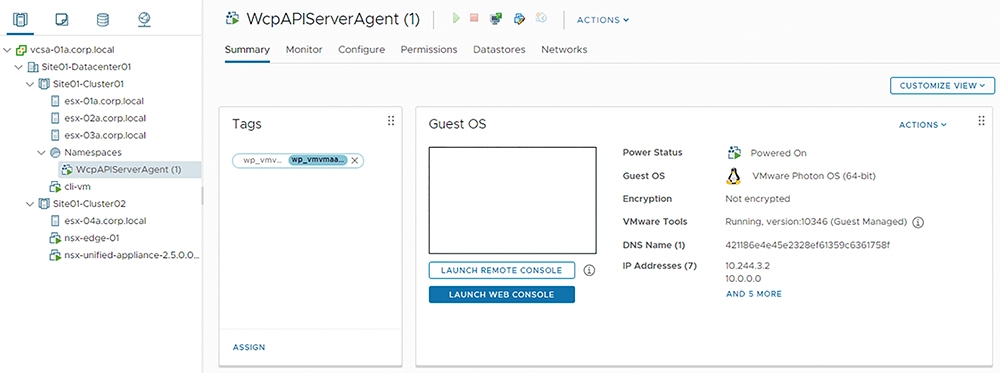Click the wp_vmv... tag category label
Screen dimensions: 1000x373
click(262, 161)
